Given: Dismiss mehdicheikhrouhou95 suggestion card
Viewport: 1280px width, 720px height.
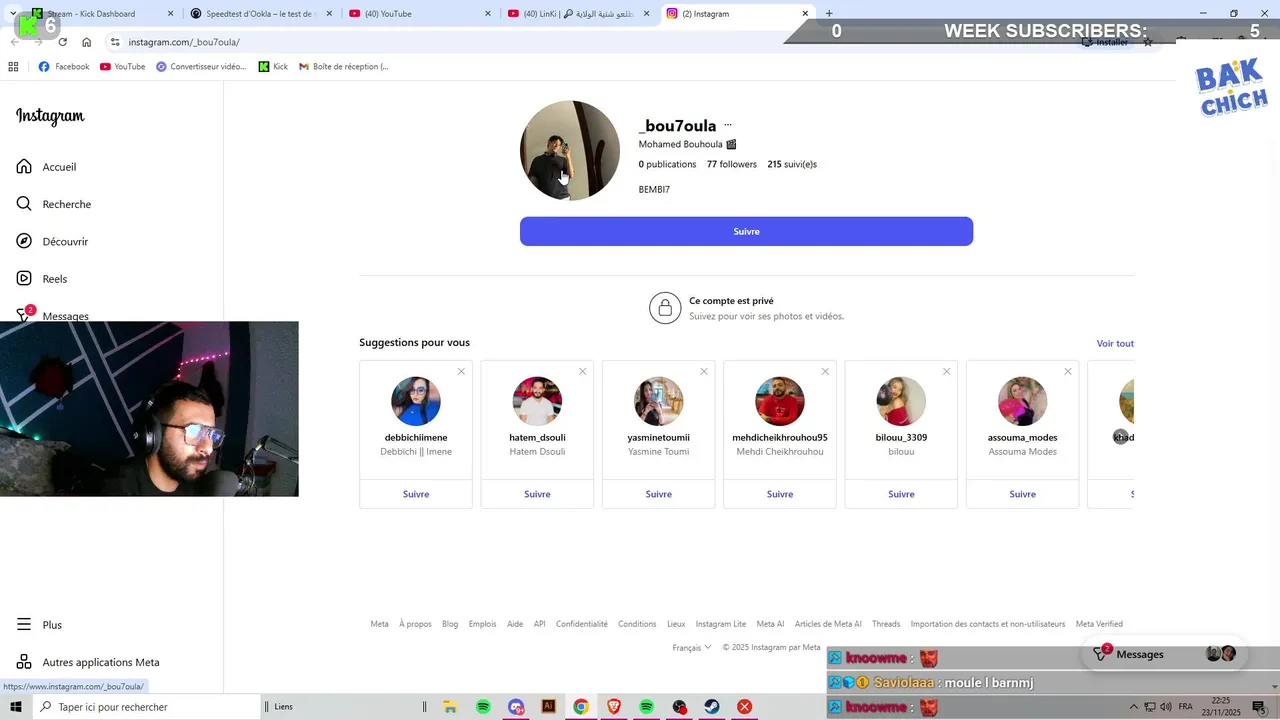Looking at the screenshot, I should pos(825,371).
